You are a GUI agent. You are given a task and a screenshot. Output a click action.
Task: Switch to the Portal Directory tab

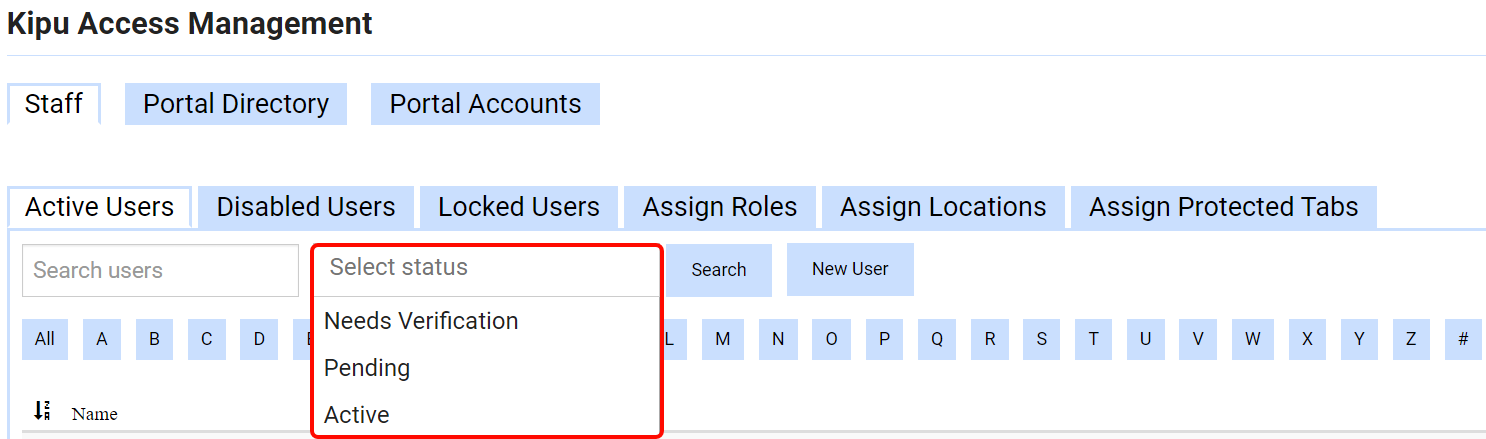[236, 104]
